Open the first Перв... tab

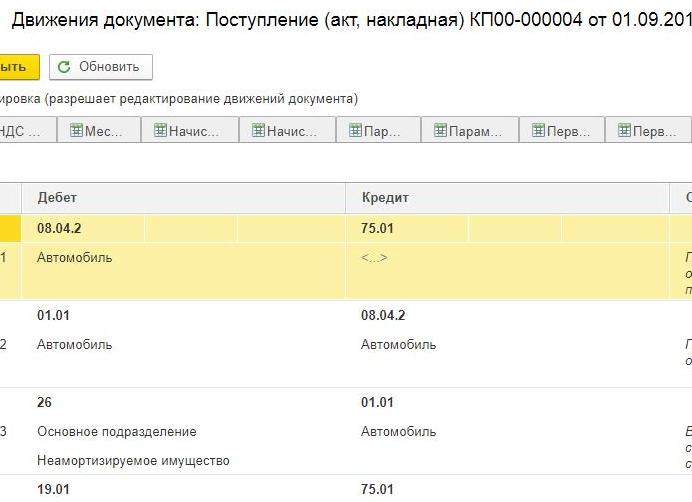(561, 130)
